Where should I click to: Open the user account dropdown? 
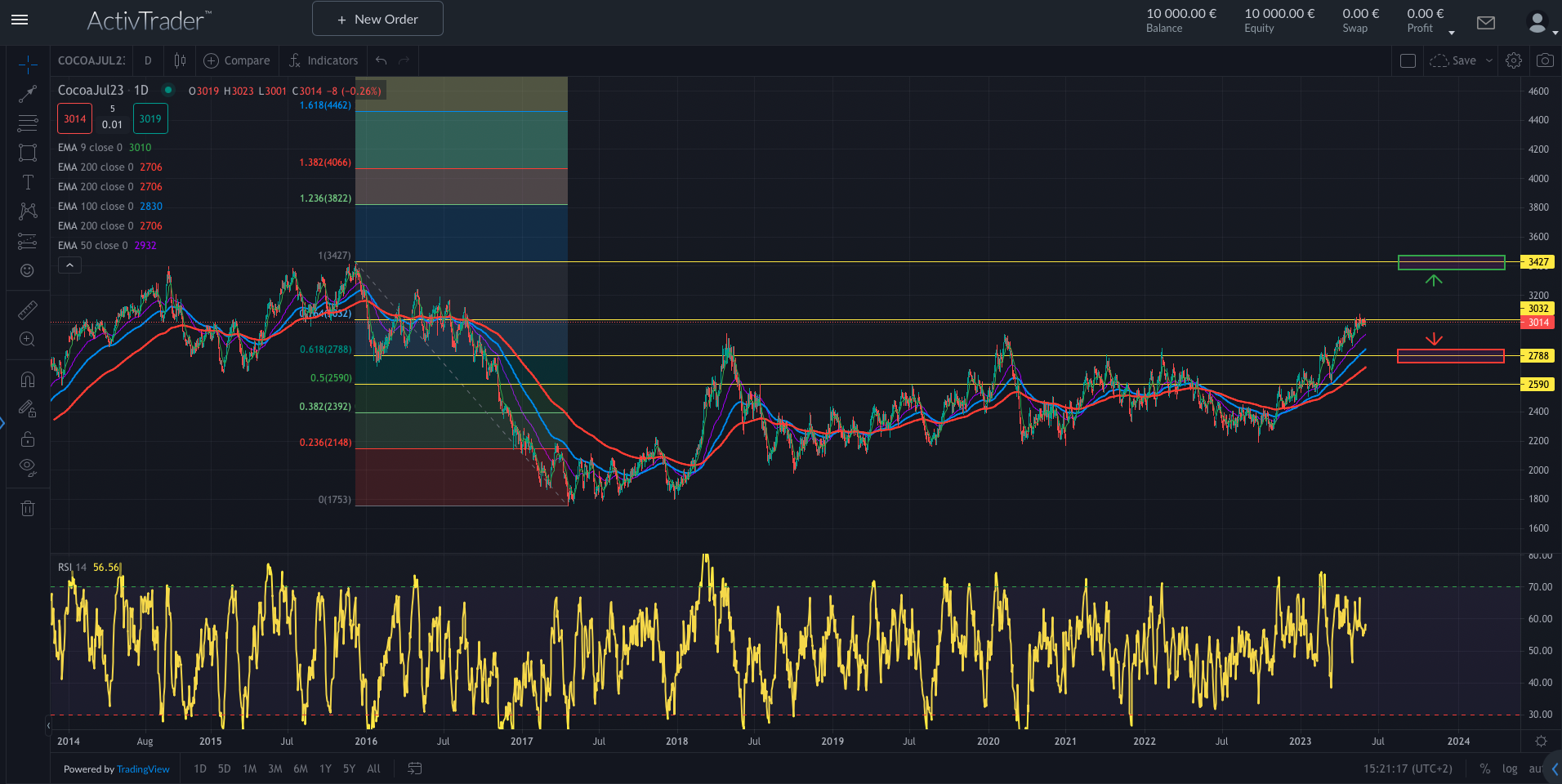click(1541, 23)
